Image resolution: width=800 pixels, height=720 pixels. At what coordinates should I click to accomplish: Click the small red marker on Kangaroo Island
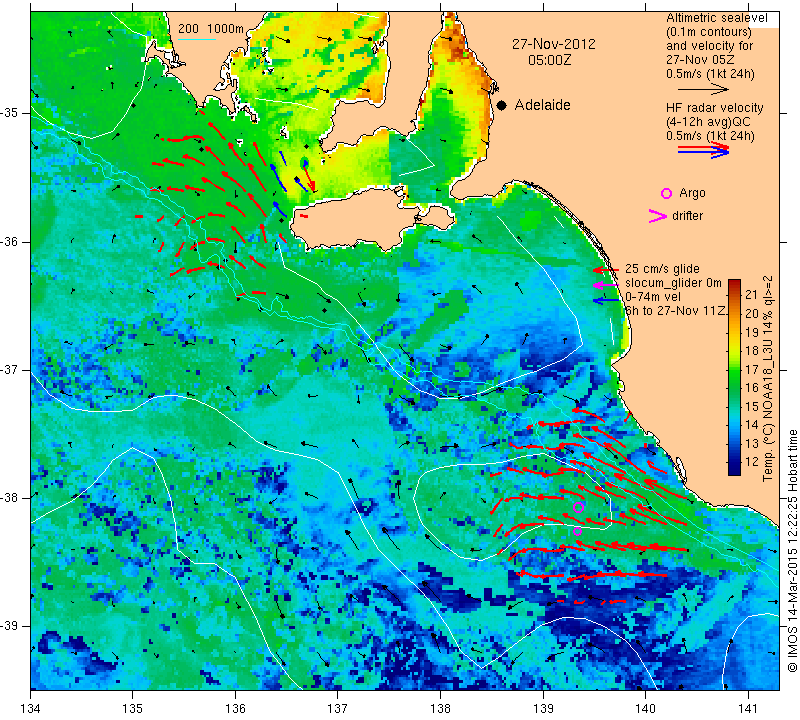tap(304, 216)
